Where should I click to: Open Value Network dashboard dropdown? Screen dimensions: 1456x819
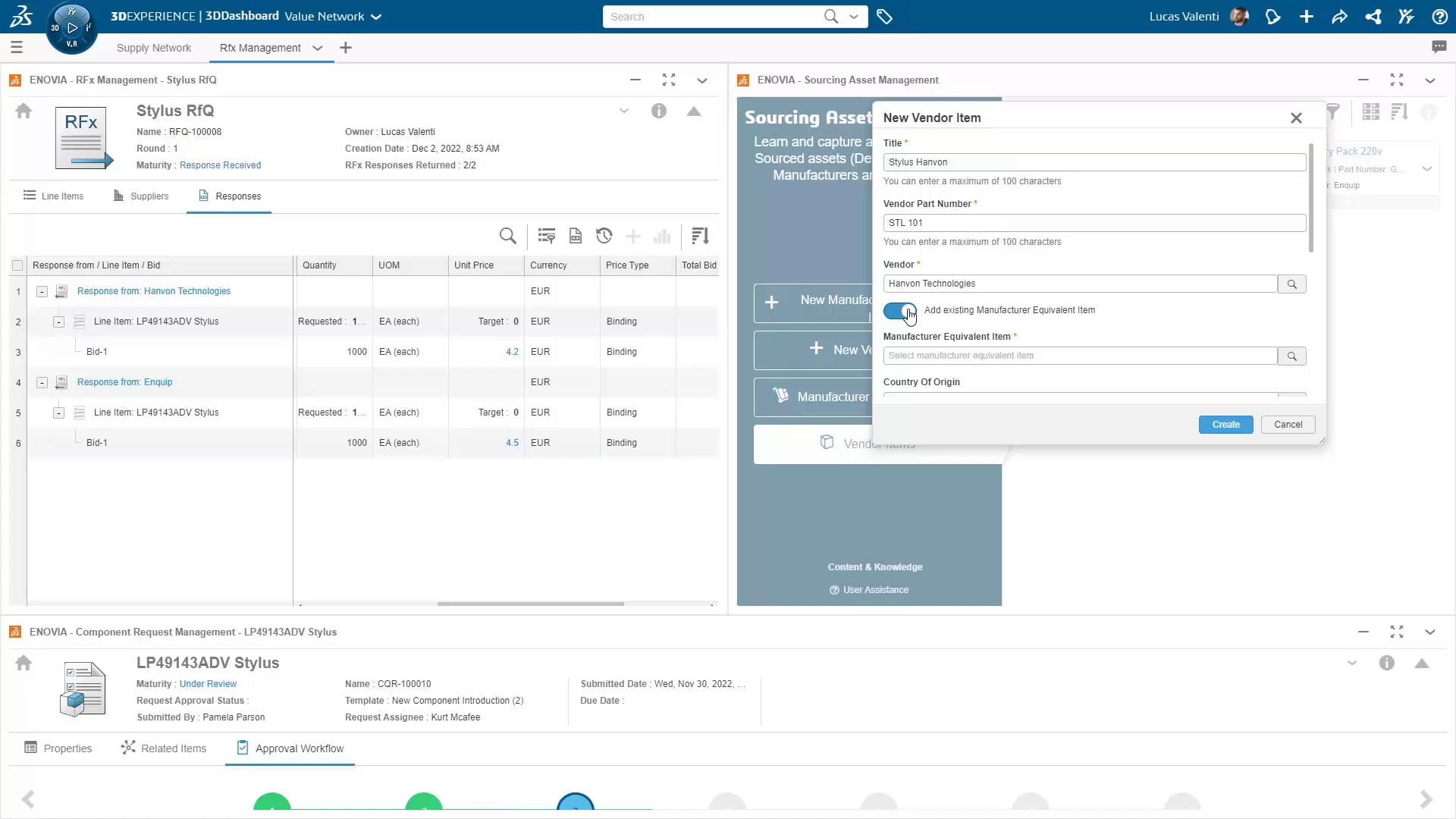click(x=375, y=17)
